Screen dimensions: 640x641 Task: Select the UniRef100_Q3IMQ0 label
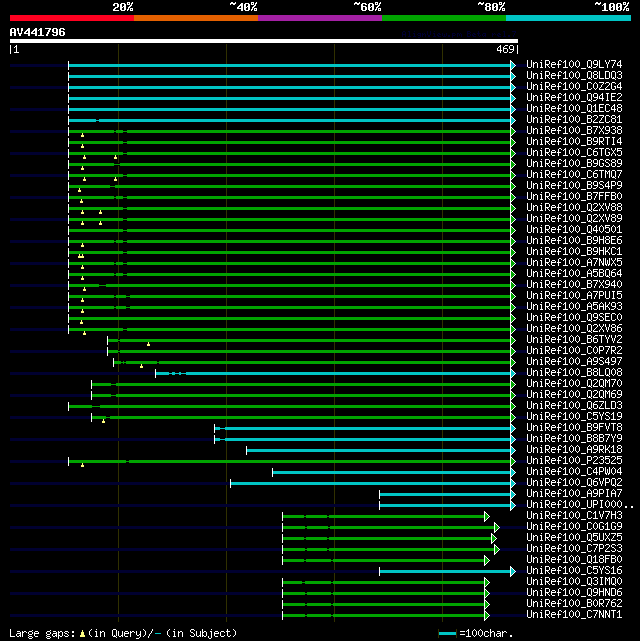click(574, 582)
